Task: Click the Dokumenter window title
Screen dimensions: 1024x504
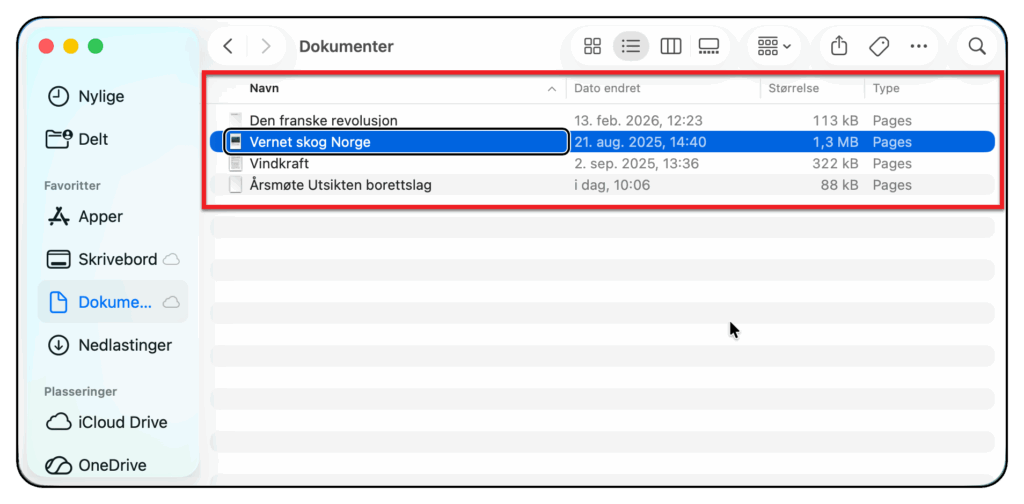Action: coord(346,46)
